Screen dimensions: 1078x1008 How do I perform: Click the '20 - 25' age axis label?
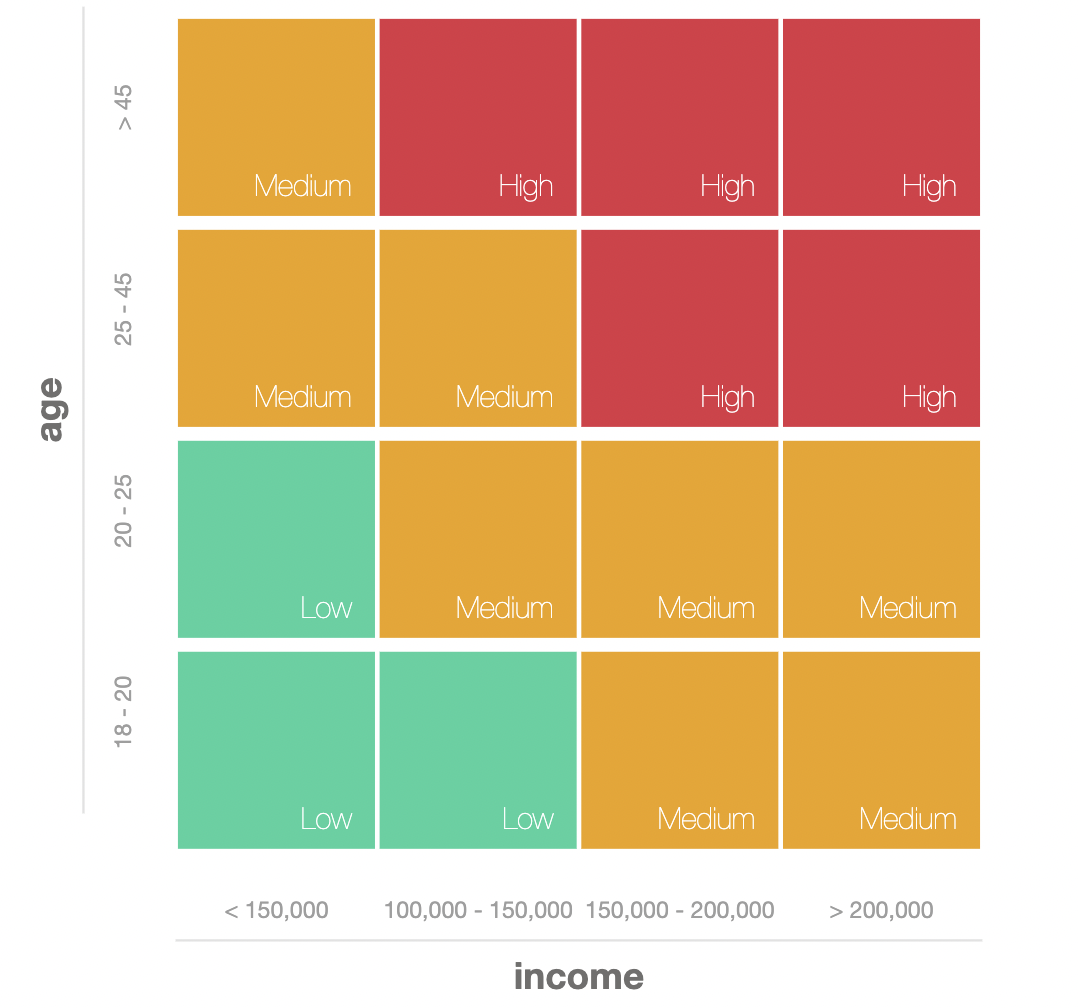point(124,511)
